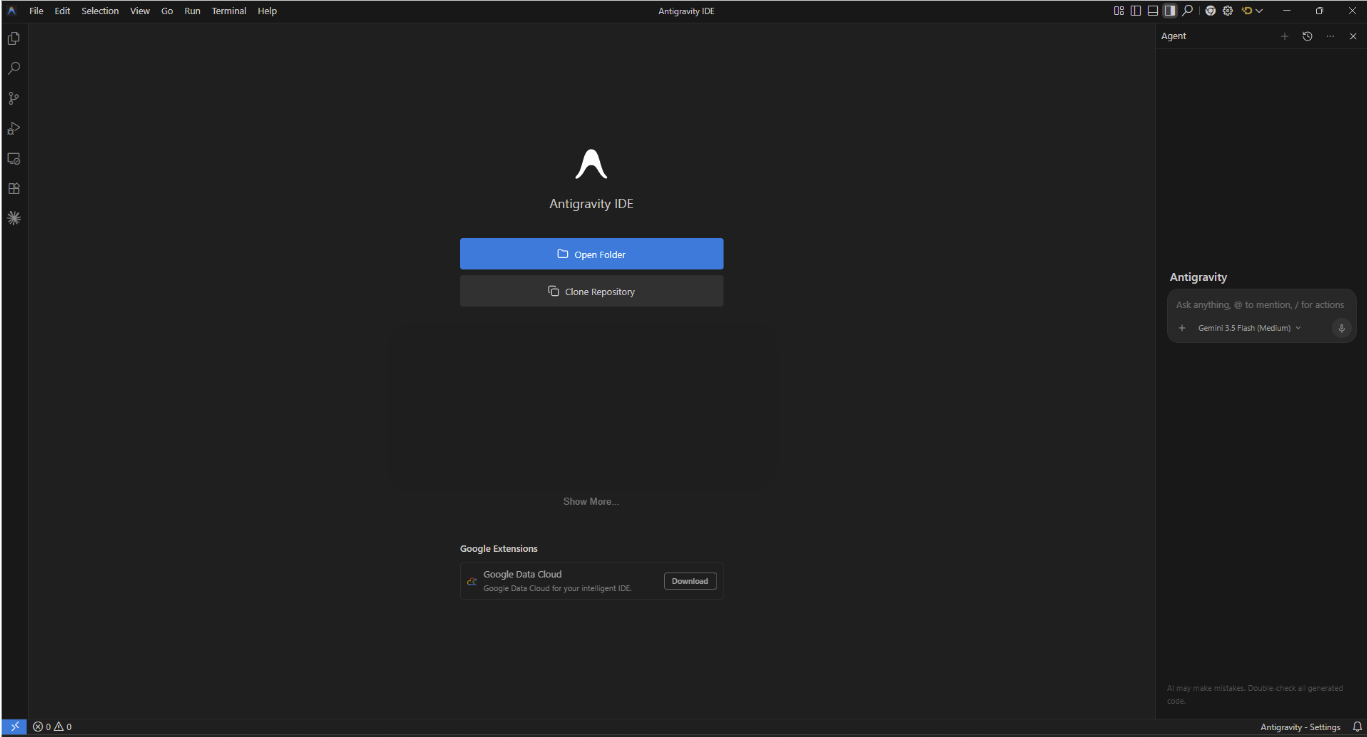Open the Terminal menu

pos(229,11)
